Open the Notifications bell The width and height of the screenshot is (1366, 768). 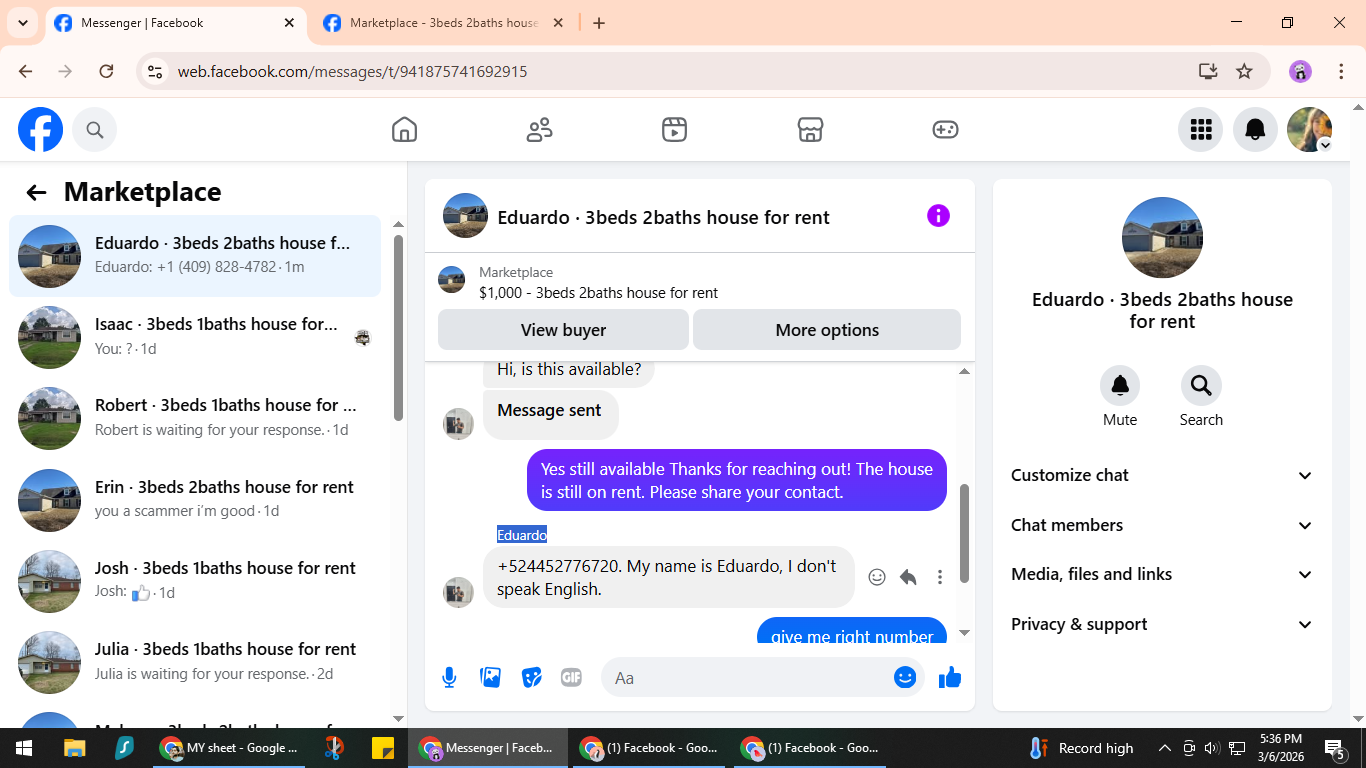point(1255,130)
